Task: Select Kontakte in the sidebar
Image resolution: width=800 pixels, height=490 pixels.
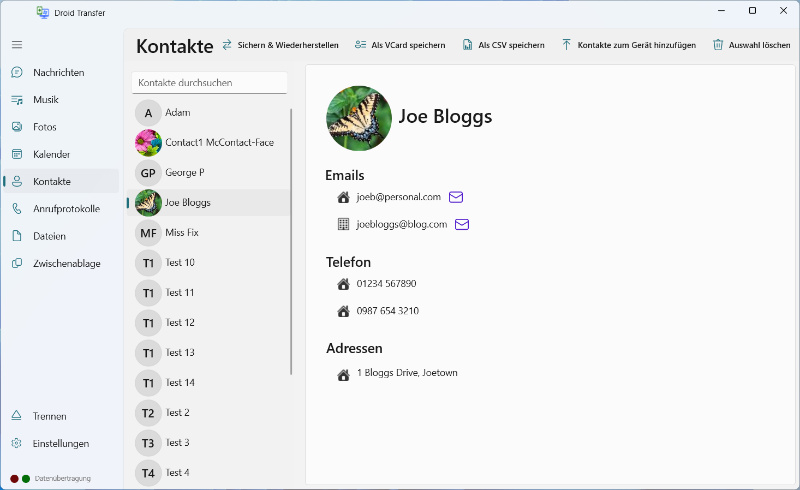Action: 61,182
